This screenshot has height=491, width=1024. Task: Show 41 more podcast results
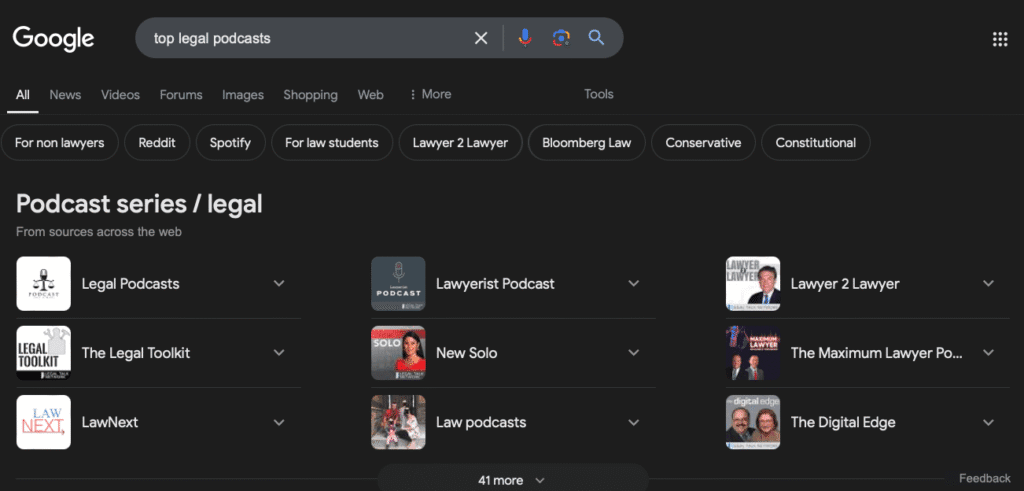click(x=511, y=480)
